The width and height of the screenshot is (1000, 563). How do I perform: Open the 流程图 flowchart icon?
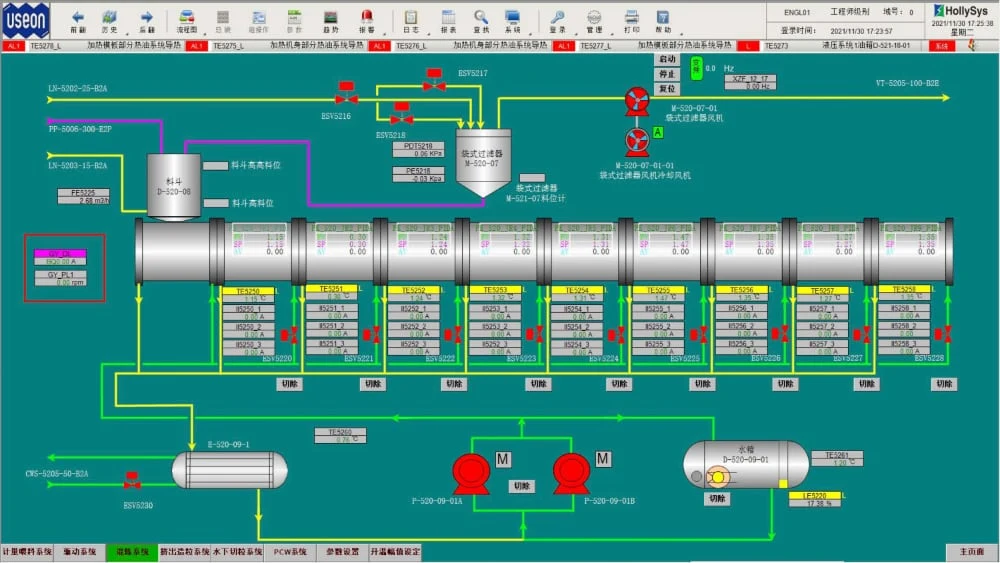[x=187, y=17]
